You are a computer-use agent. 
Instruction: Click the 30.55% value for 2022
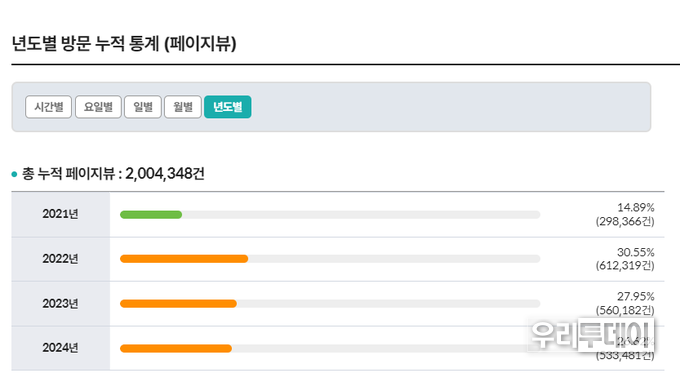tap(636, 252)
